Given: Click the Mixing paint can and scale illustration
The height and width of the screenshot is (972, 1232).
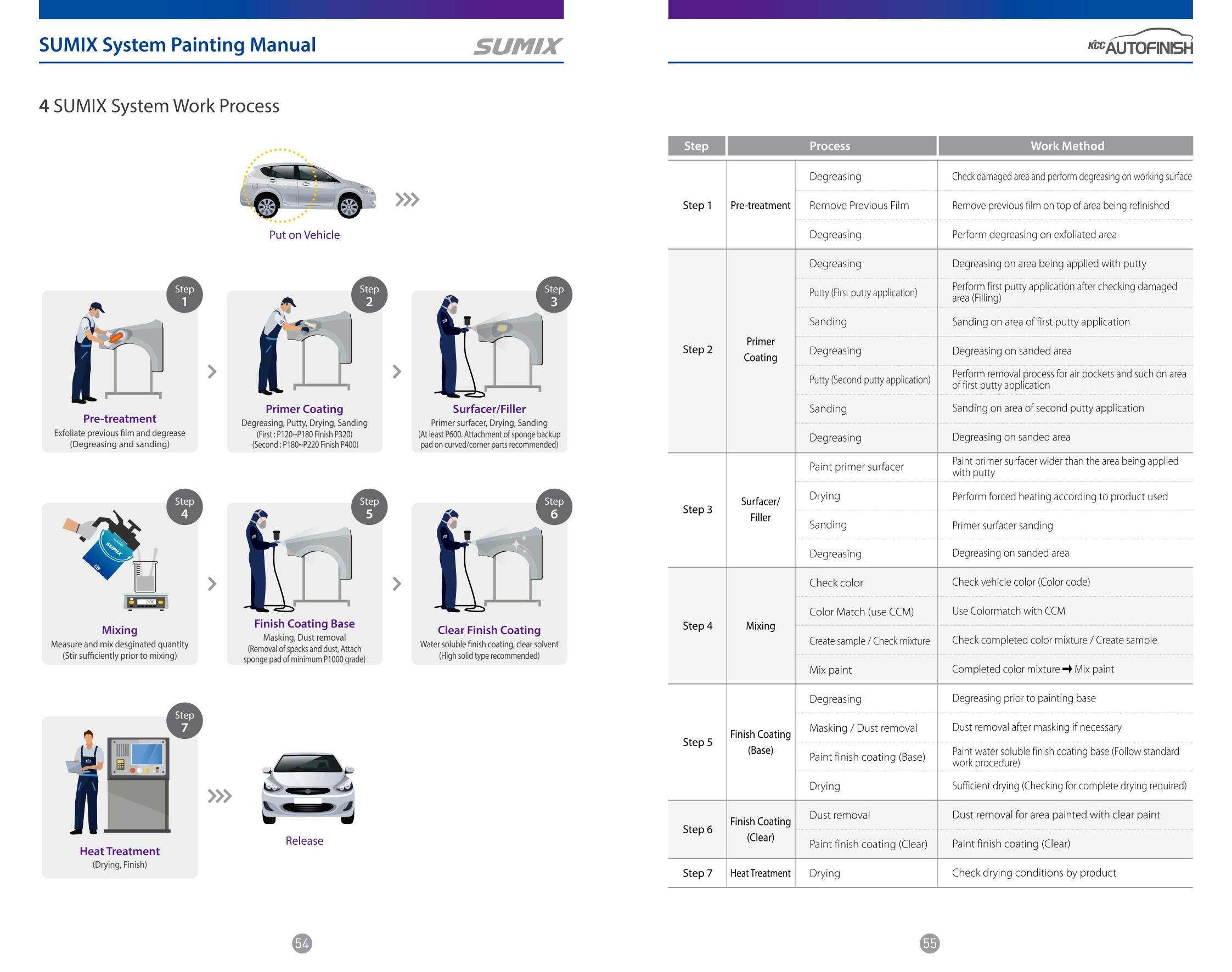Looking at the screenshot, I should [117, 561].
